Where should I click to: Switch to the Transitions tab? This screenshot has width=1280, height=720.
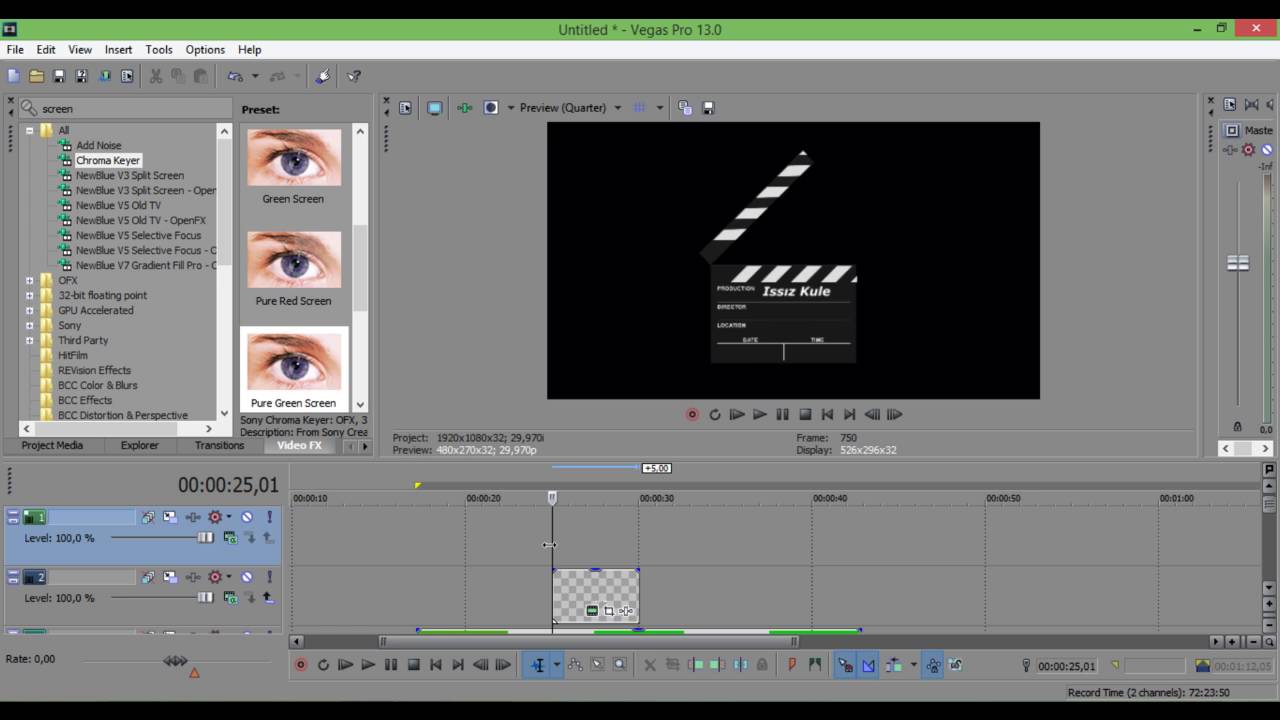click(x=219, y=446)
